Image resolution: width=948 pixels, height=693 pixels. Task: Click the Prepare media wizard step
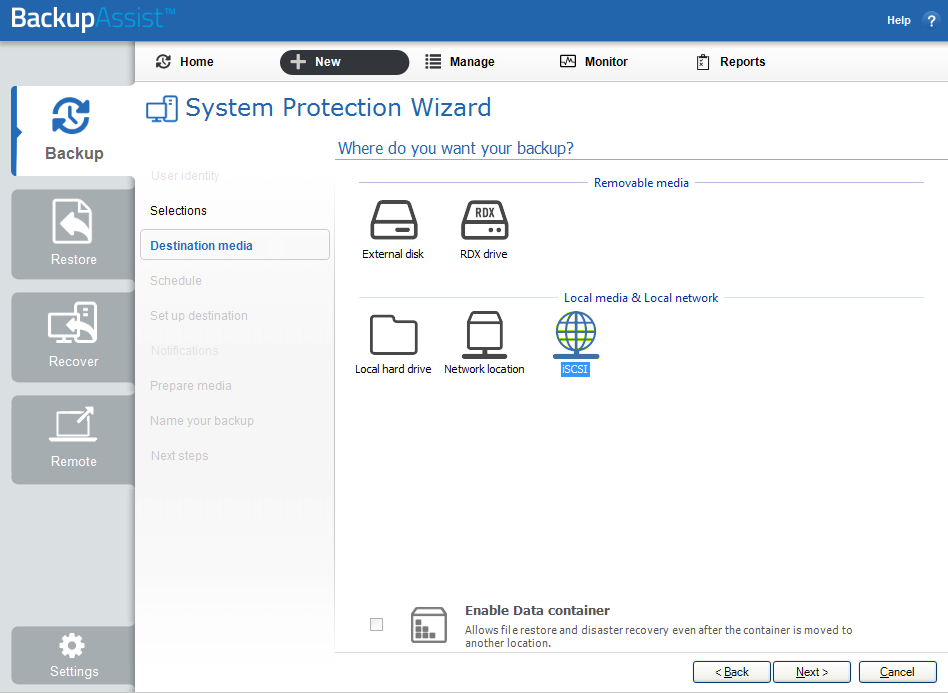coord(190,386)
